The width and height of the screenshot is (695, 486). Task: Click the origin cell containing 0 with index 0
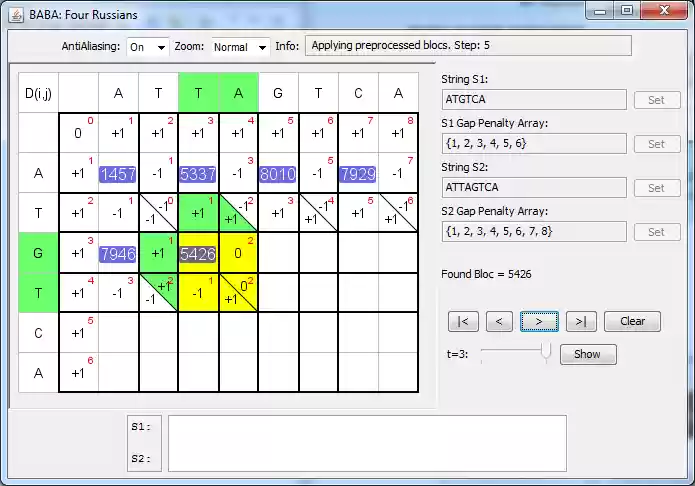click(78, 133)
